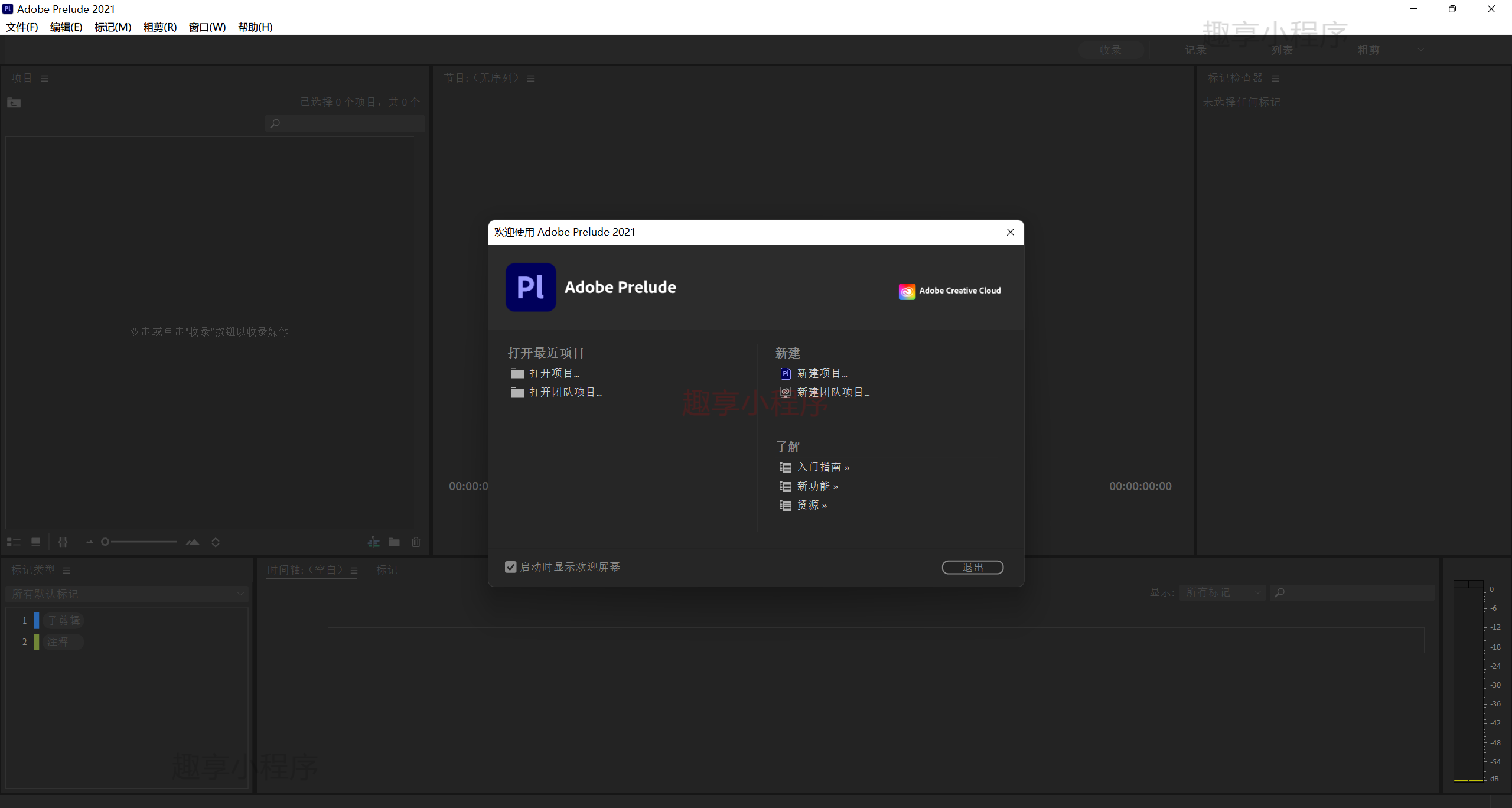The height and width of the screenshot is (808, 1512).
Task: Select the 子剪辑 marker type
Action: [x=63, y=621]
